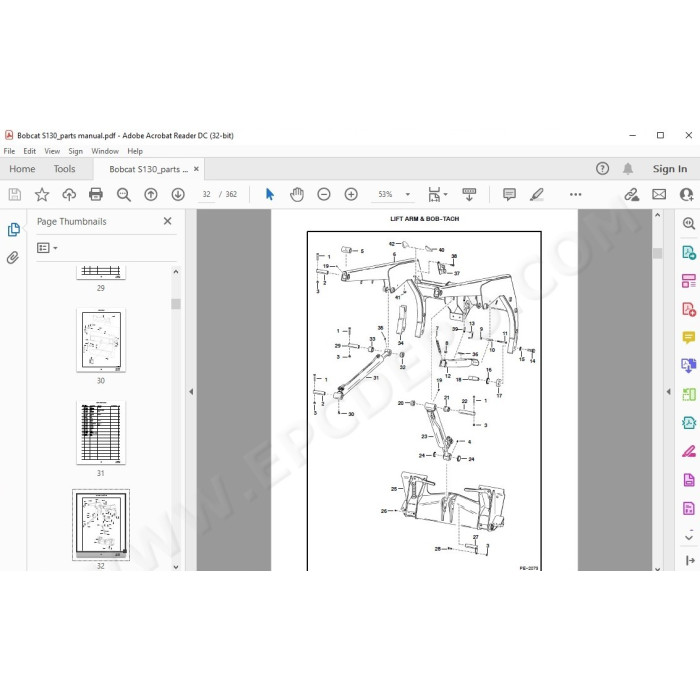Open the Window menu

click(105, 151)
